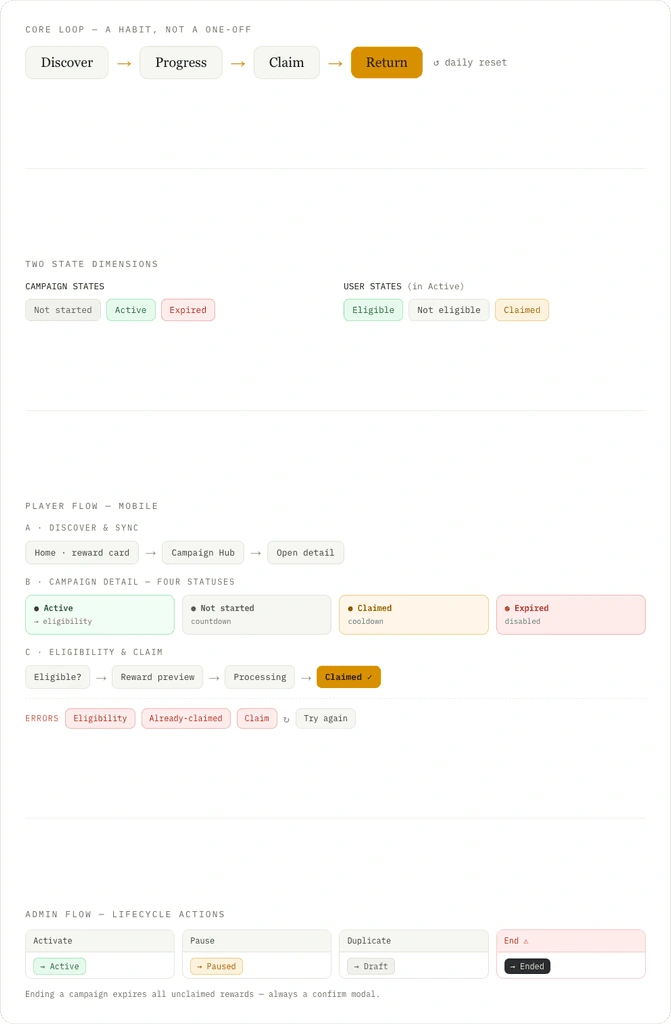Click the green Active campaign state chip

click(131, 310)
